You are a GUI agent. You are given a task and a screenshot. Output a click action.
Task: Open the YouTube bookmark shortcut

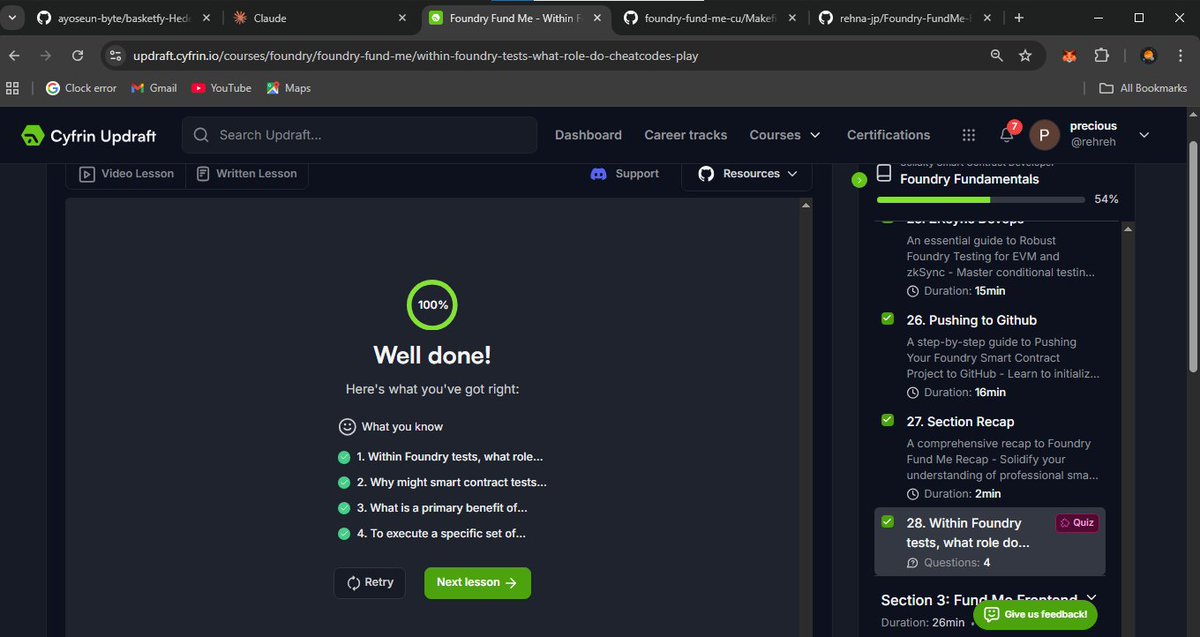point(220,87)
